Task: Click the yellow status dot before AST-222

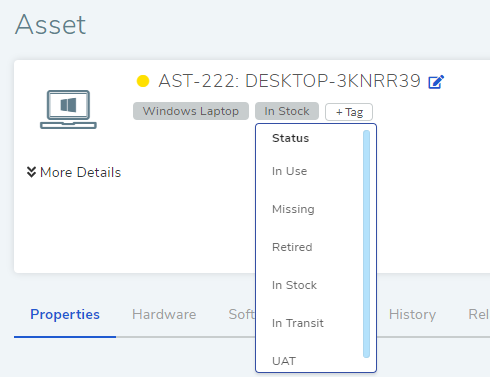Action: pos(143,81)
